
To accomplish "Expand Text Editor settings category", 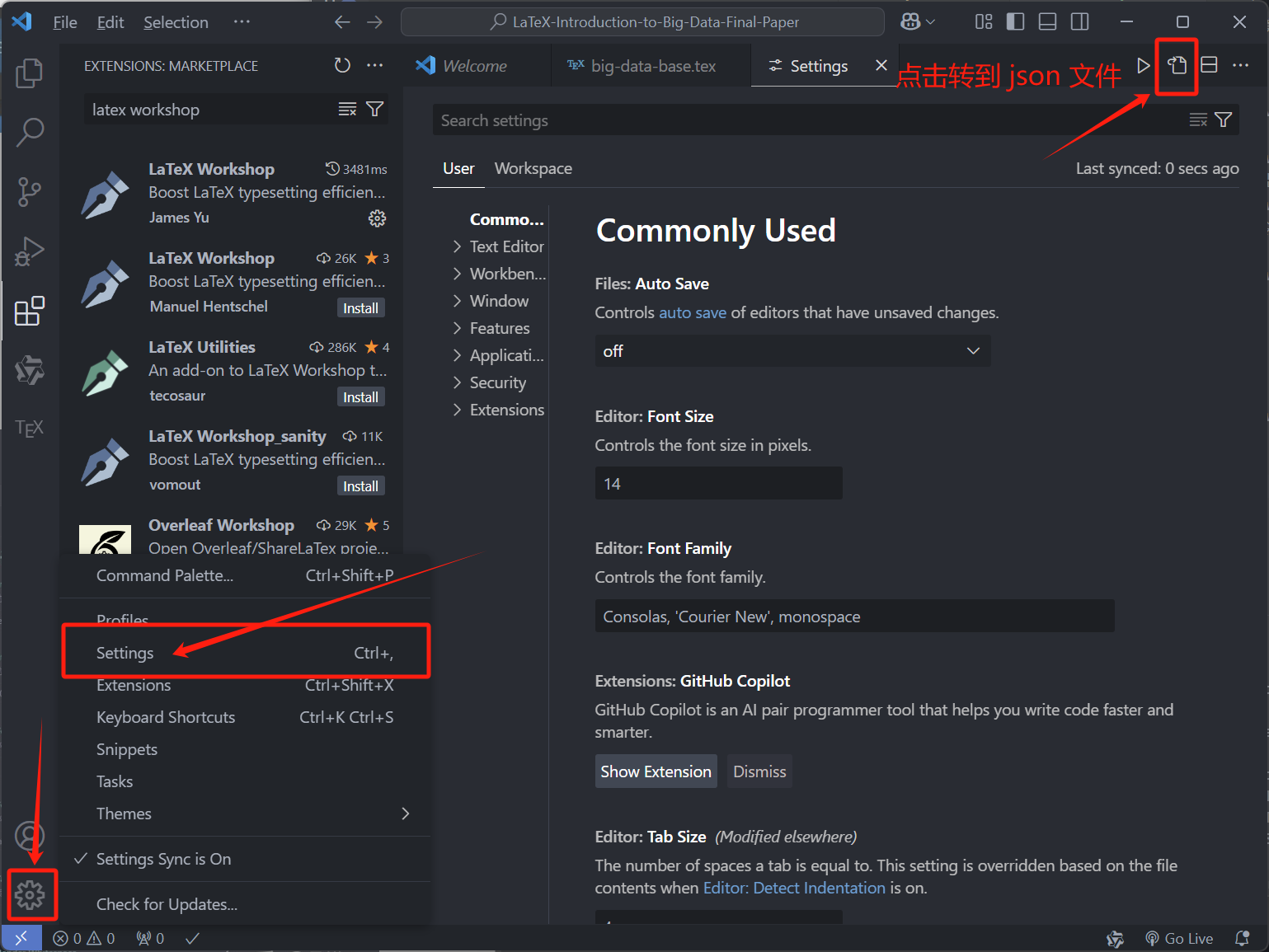I will tap(499, 246).
